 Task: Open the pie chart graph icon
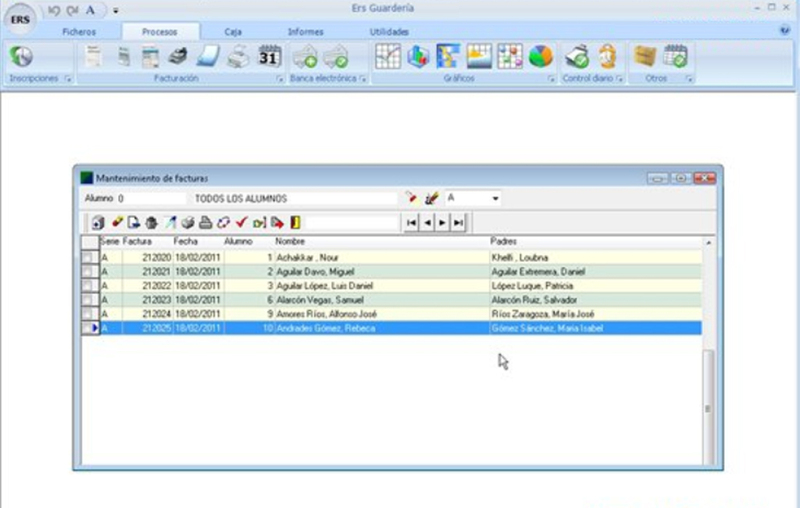[x=540, y=56]
